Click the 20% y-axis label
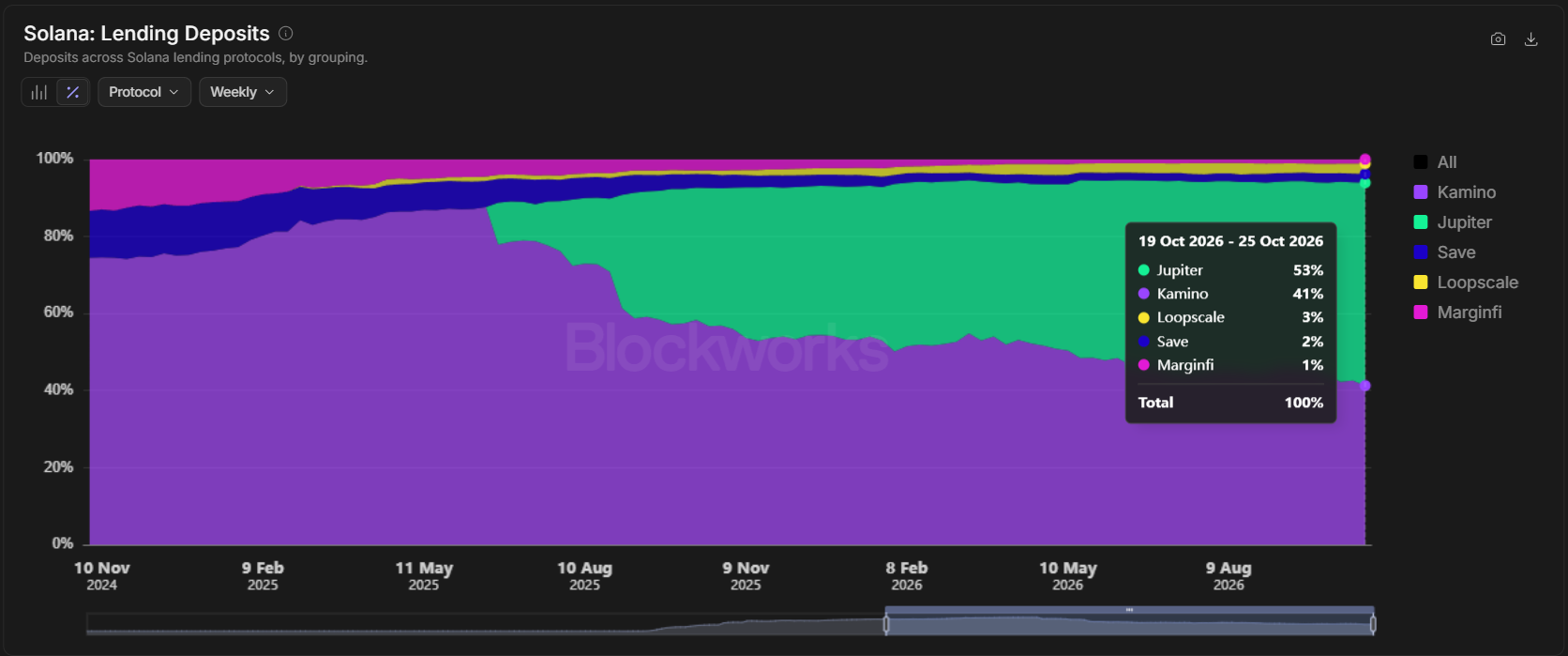 (58, 466)
